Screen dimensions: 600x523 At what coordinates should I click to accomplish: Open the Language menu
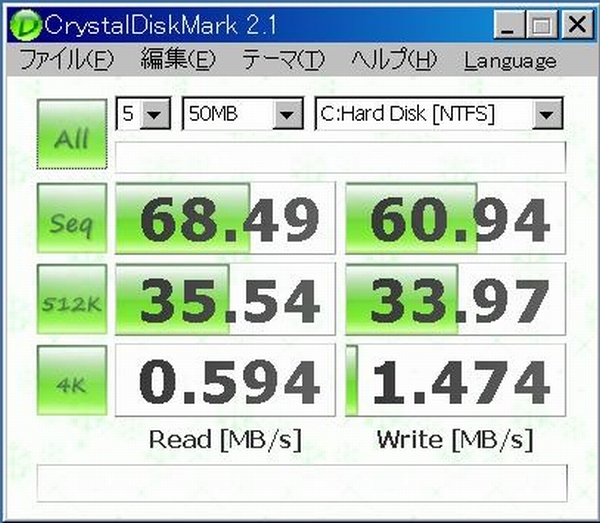(510, 61)
